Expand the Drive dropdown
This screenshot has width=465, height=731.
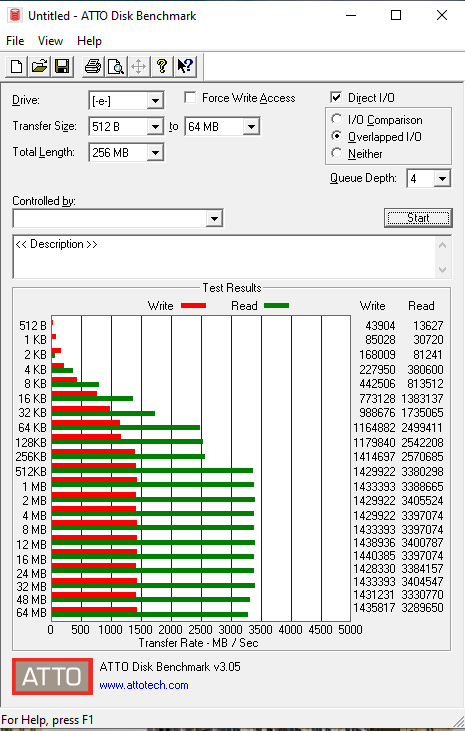[155, 101]
